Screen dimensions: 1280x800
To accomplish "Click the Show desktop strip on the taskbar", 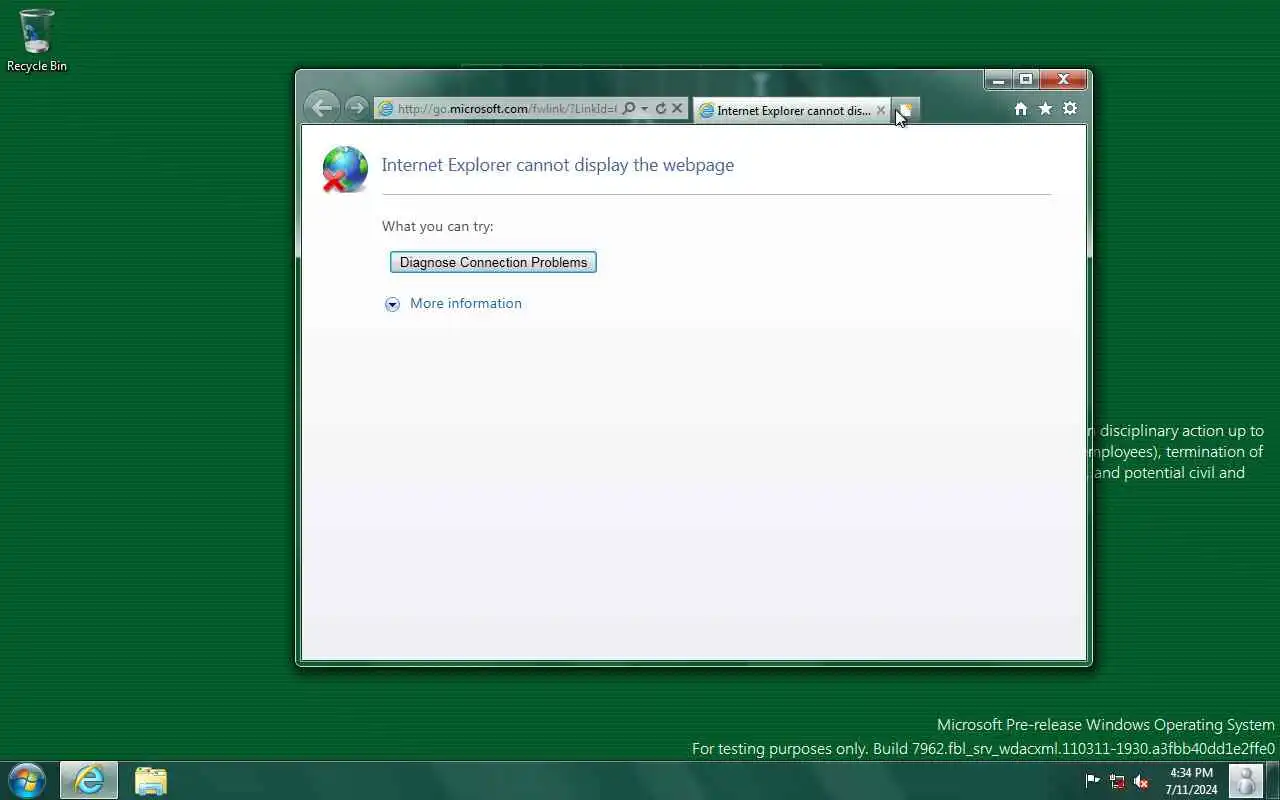I will point(1273,780).
